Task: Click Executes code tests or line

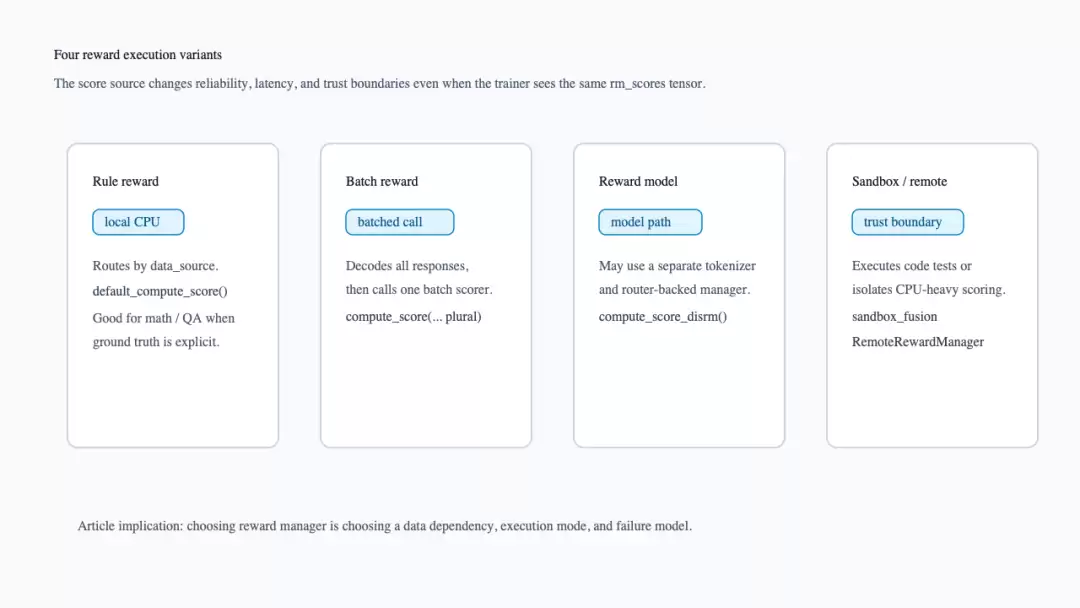Action: tap(912, 266)
